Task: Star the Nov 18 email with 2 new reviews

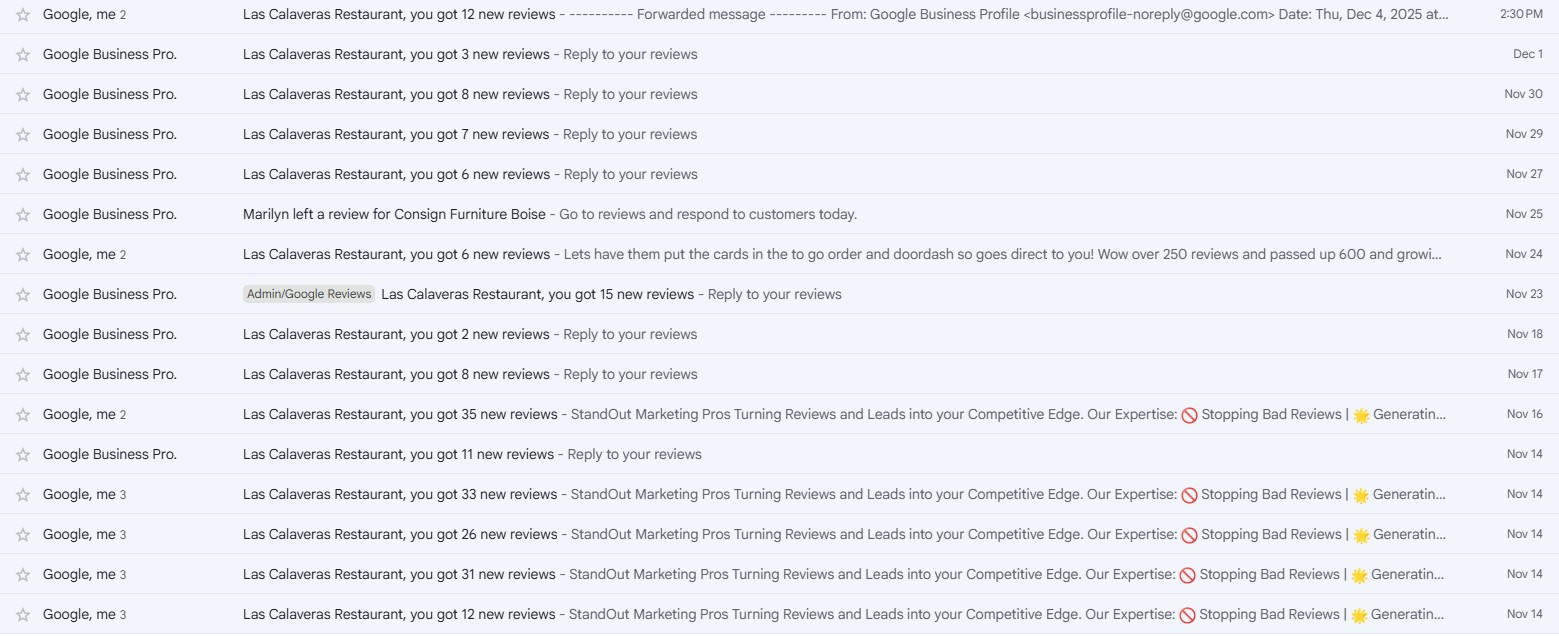Action: (x=23, y=335)
